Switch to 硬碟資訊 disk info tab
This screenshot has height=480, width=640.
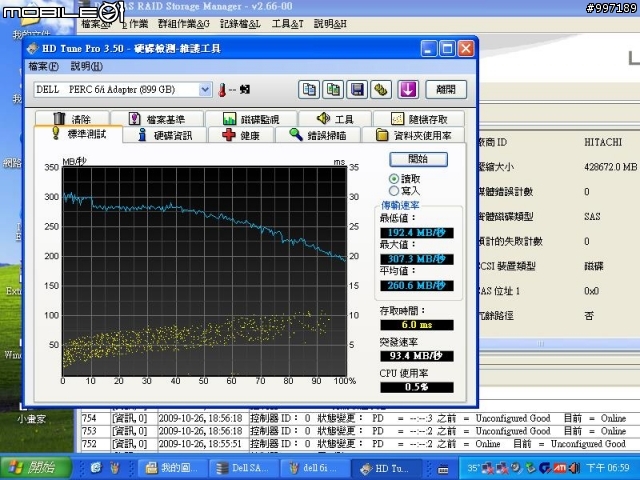click(x=165, y=135)
